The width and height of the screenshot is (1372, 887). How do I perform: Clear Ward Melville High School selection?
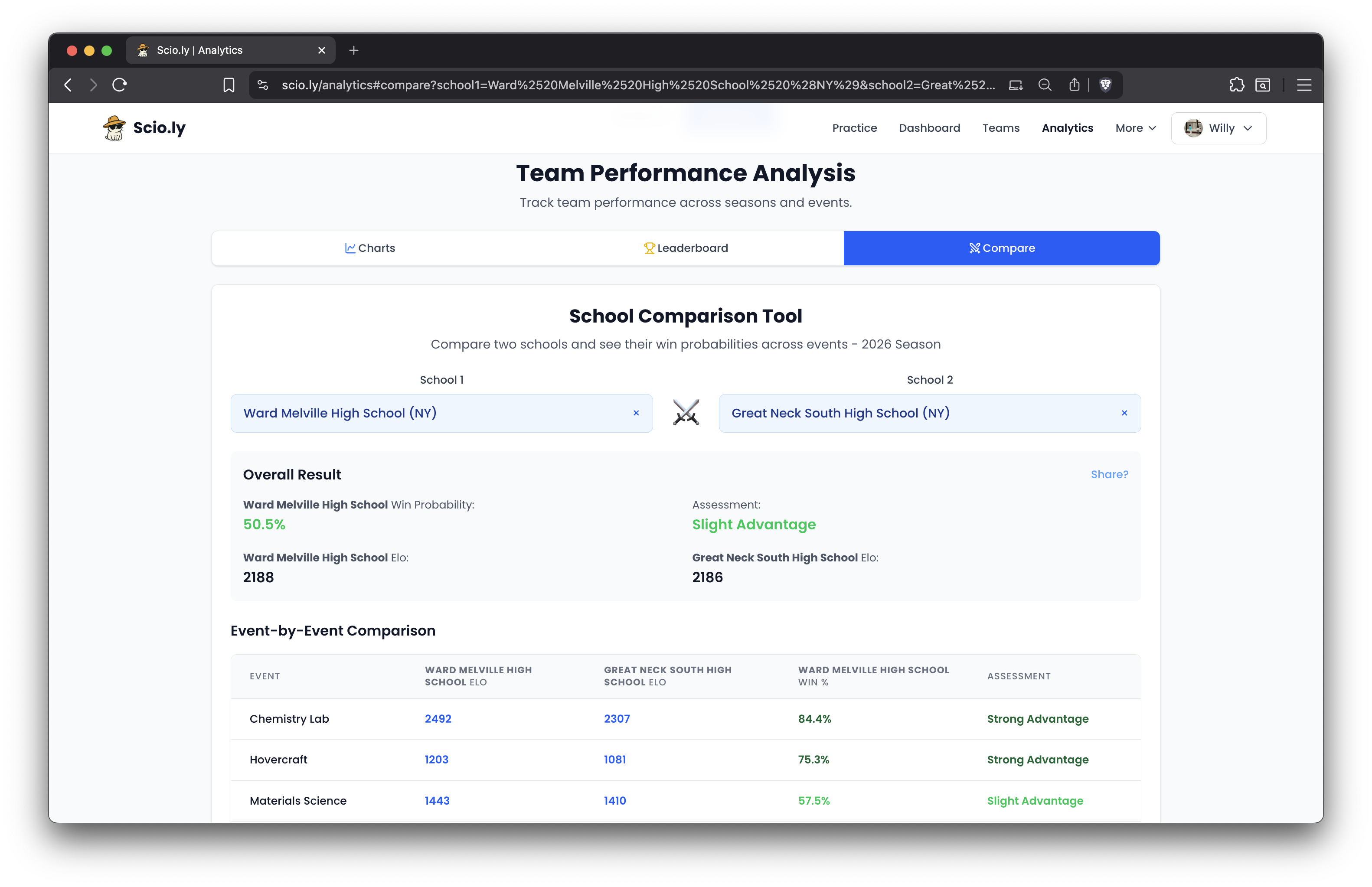pos(636,413)
